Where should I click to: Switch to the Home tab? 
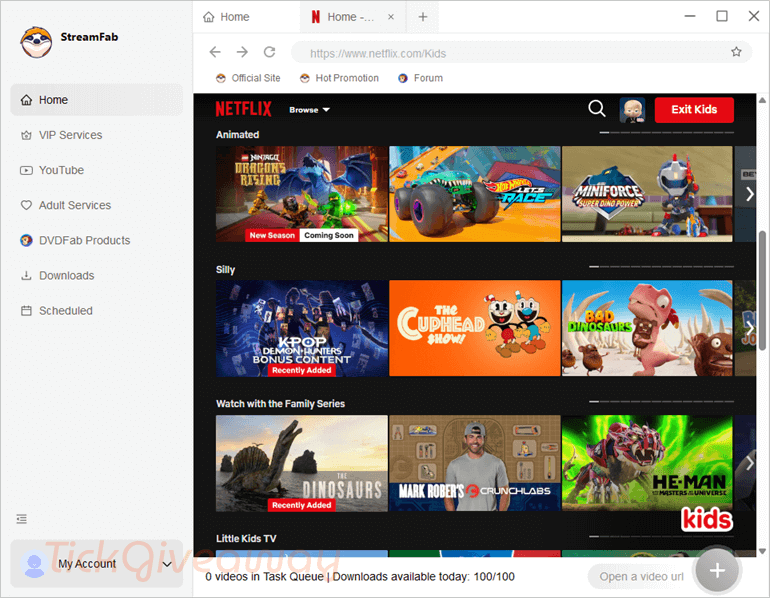[226, 17]
